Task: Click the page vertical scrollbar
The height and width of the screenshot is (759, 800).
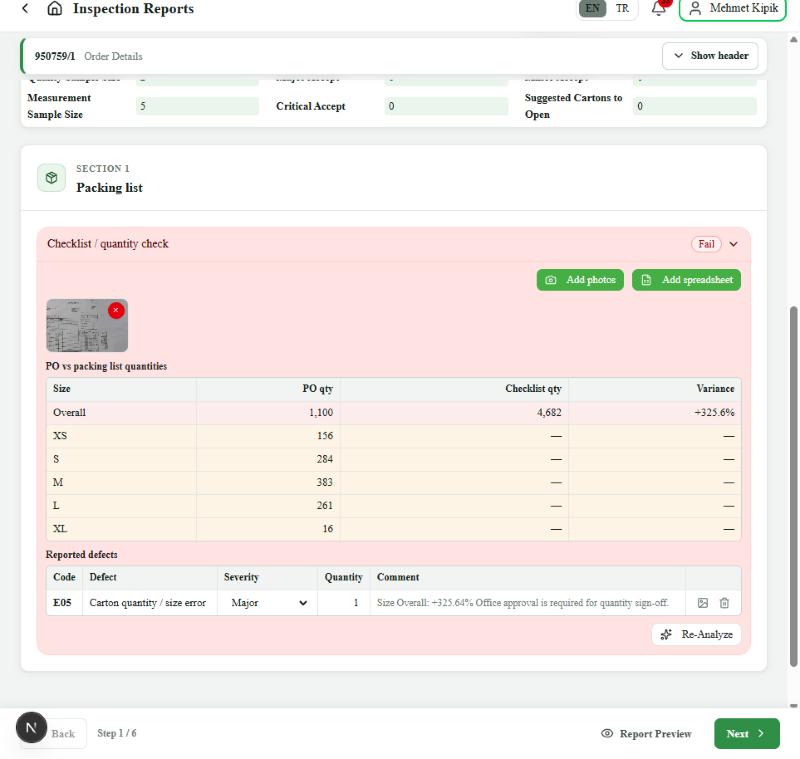Action: pos(793,485)
